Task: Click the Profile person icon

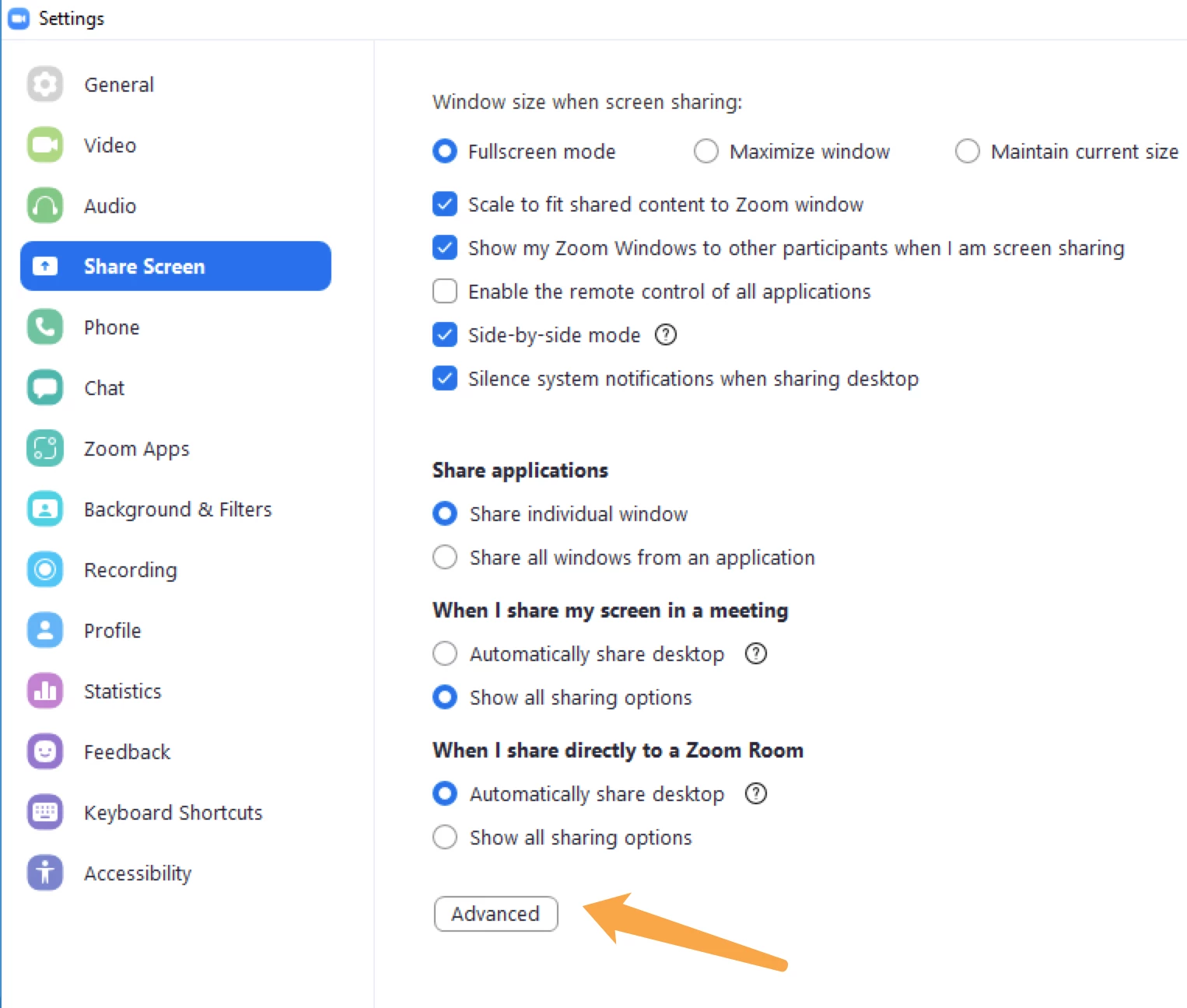Action: pos(45,630)
